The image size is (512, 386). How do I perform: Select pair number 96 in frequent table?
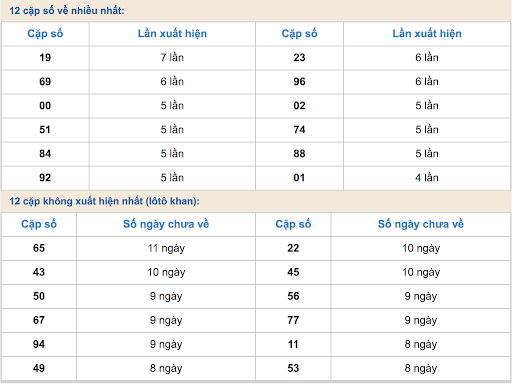coord(299,82)
